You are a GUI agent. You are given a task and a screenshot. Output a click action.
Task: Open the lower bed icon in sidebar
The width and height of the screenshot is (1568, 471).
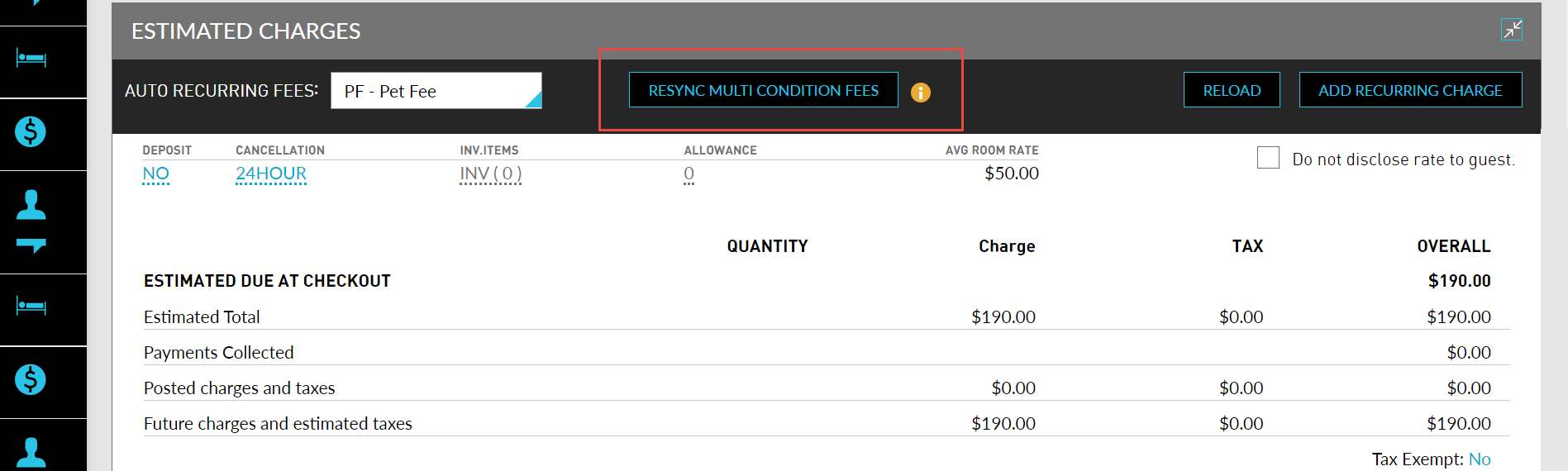[31, 307]
